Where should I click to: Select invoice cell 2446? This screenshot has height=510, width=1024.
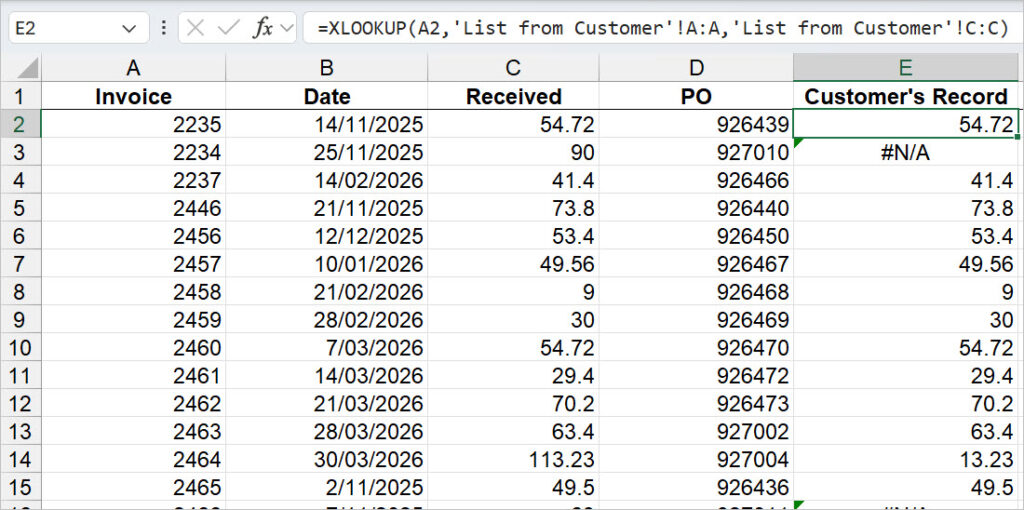click(x=133, y=208)
